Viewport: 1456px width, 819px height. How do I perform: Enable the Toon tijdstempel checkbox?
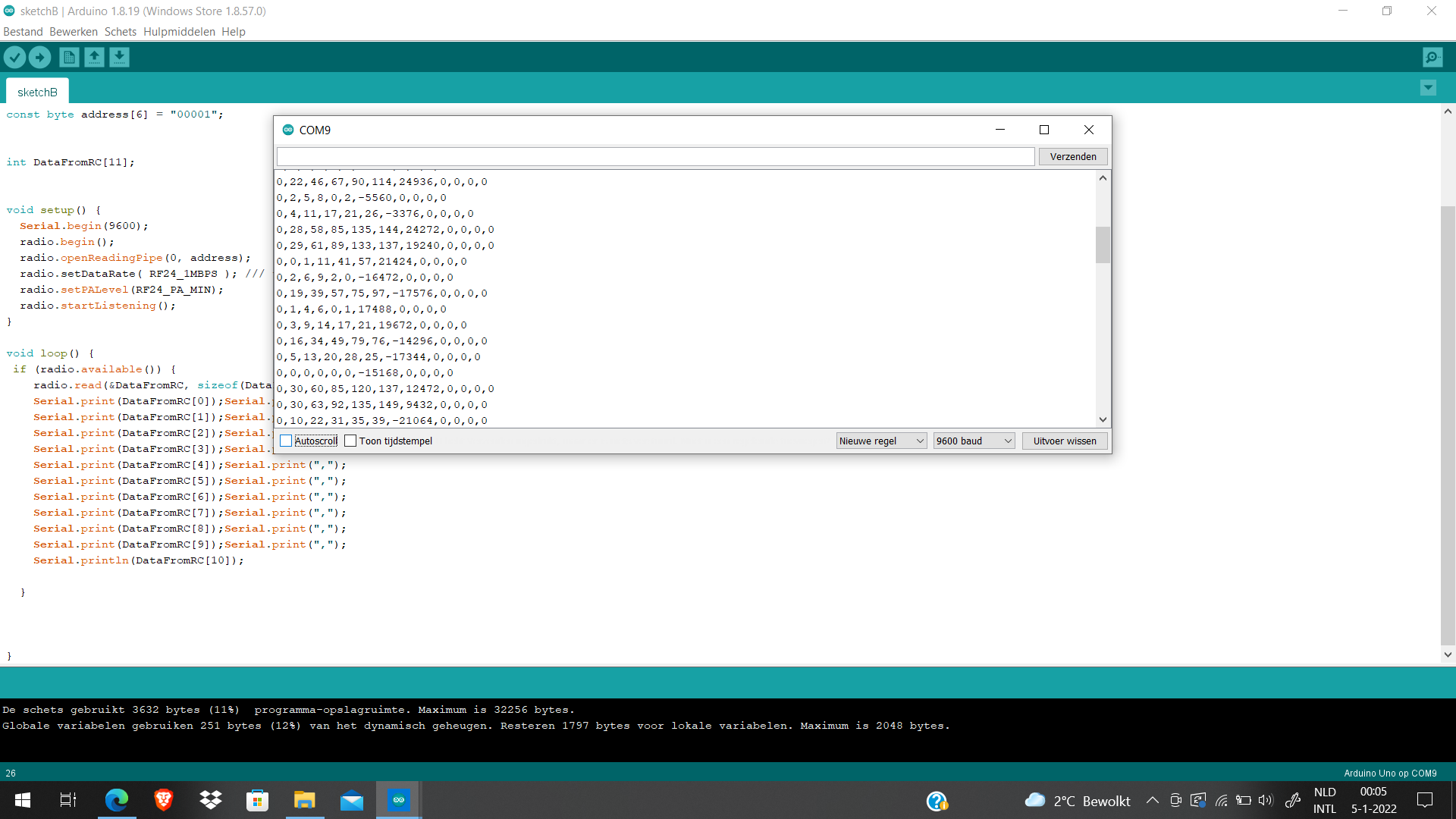click(350, 441)
